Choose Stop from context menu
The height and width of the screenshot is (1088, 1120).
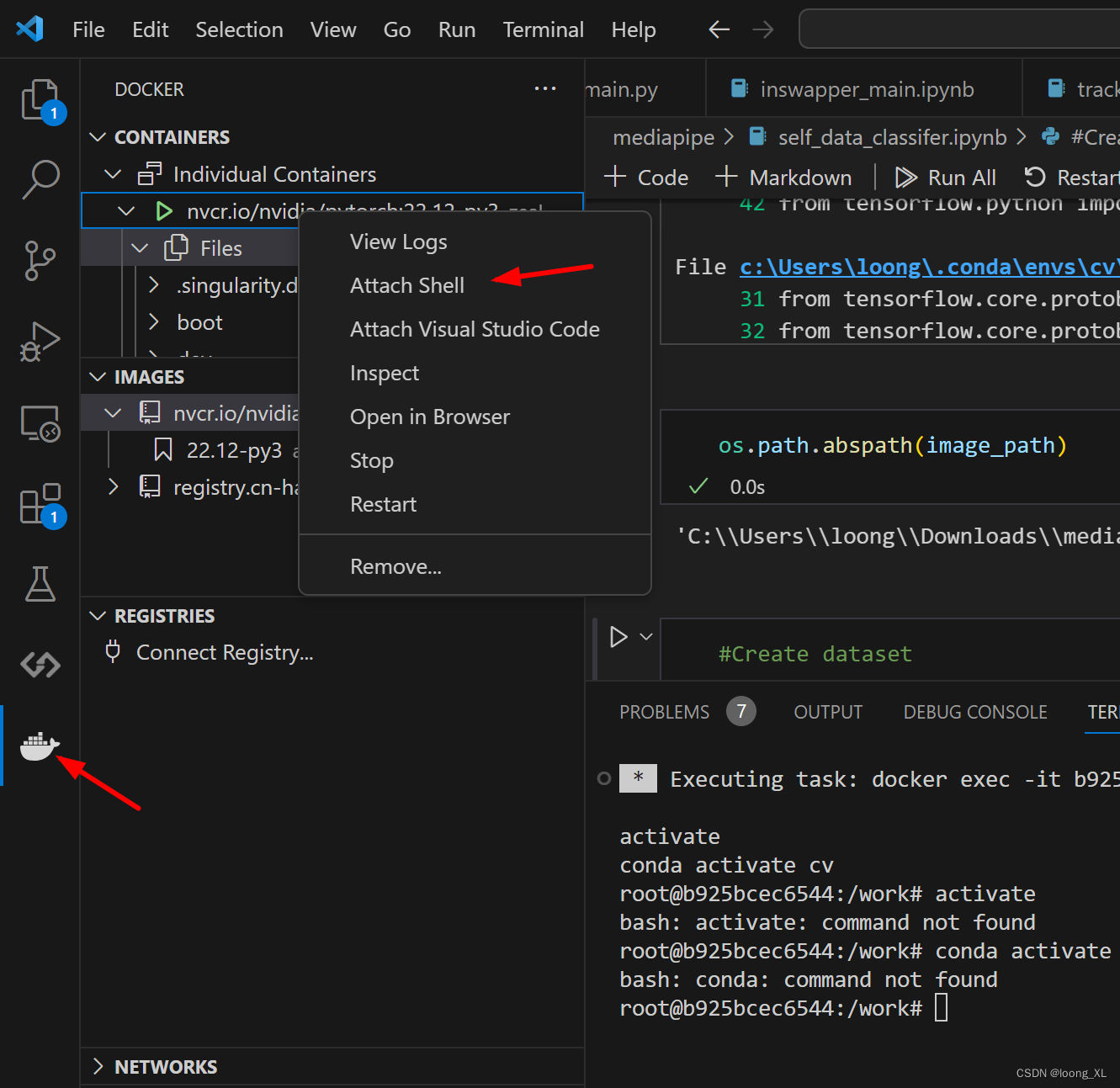point(475,460)
